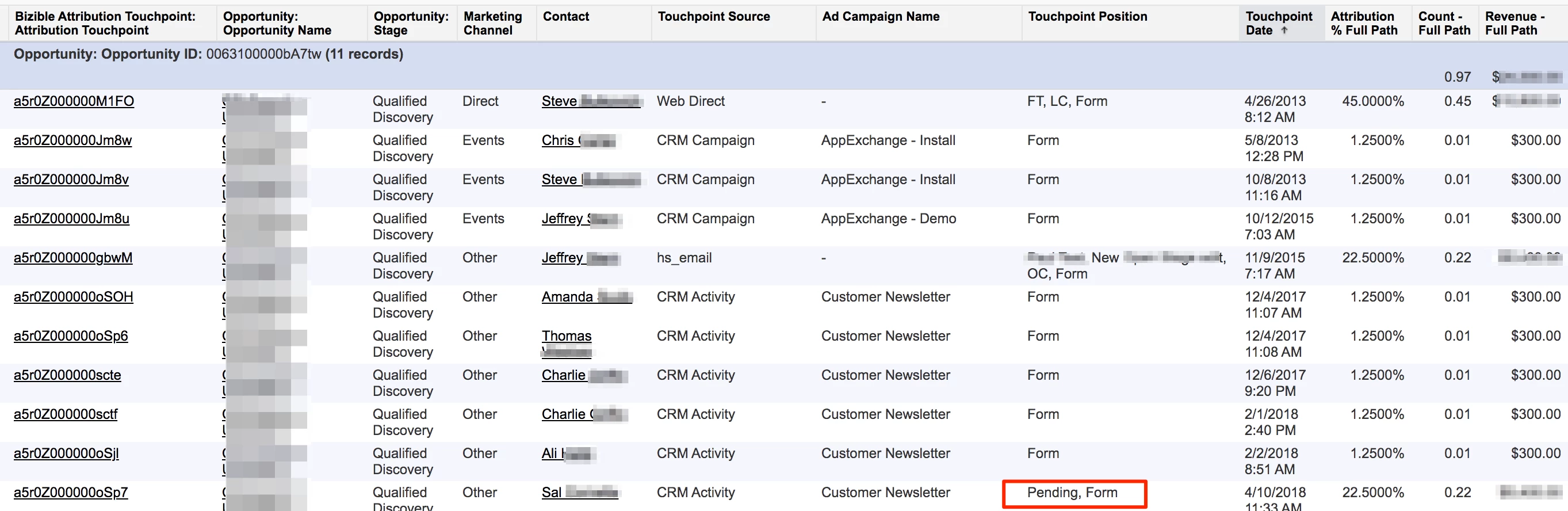1568x511 pixels.
Task: Open Amanda's contact record
Action: (587, 296)
